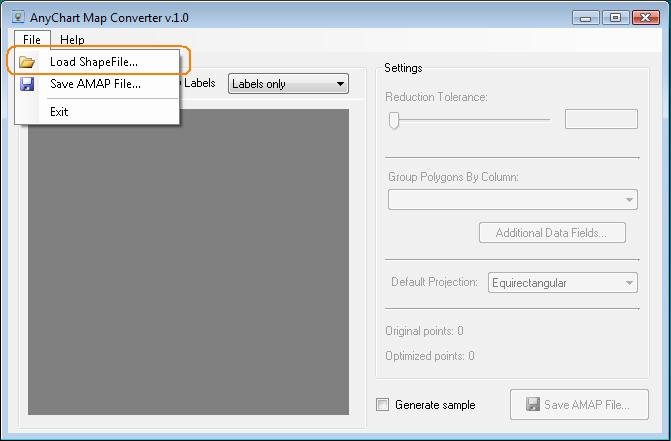Screen dimensions: 671x441
Task: Maximize the AnyChart Map Converter window
Action: 614,17
